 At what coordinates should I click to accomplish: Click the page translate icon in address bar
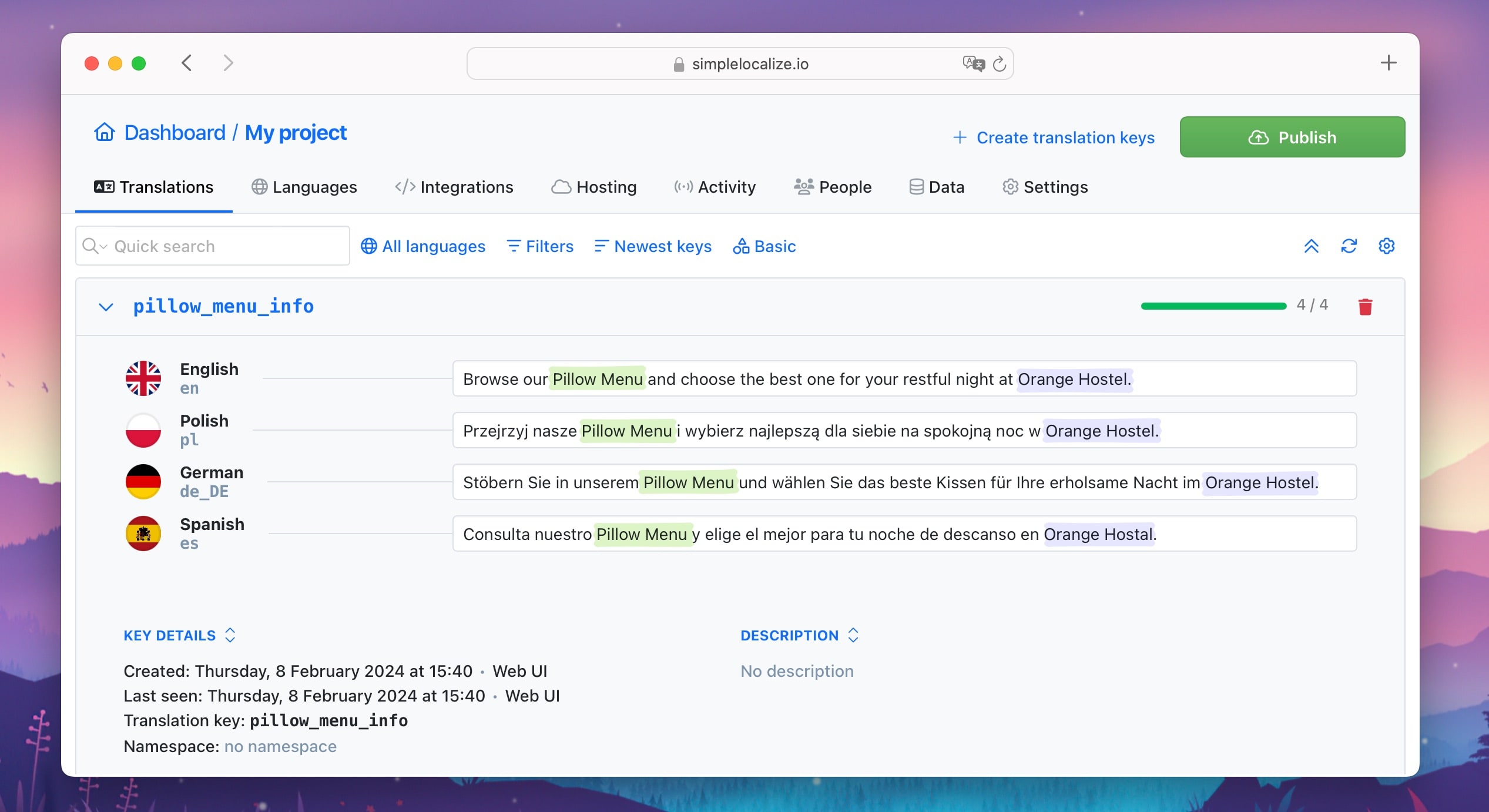tap(973, 63)
